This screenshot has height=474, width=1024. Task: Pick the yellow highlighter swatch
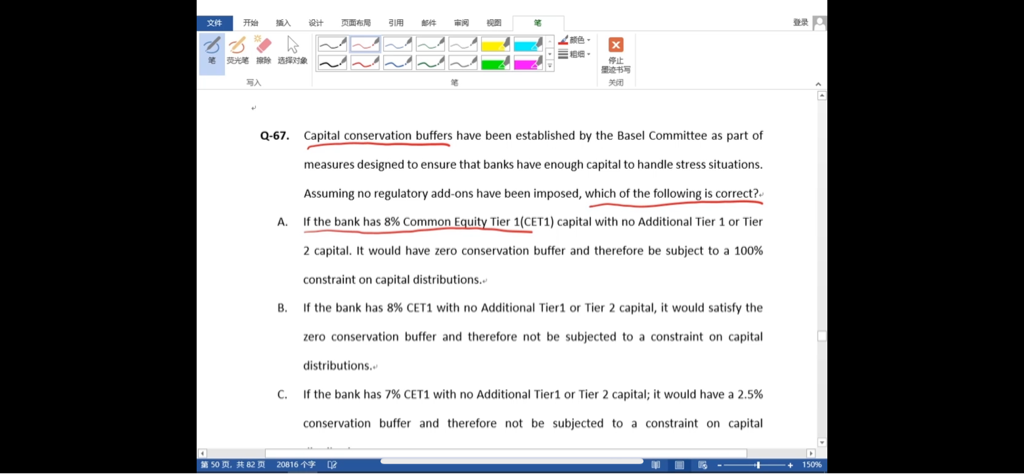(495, 44)
